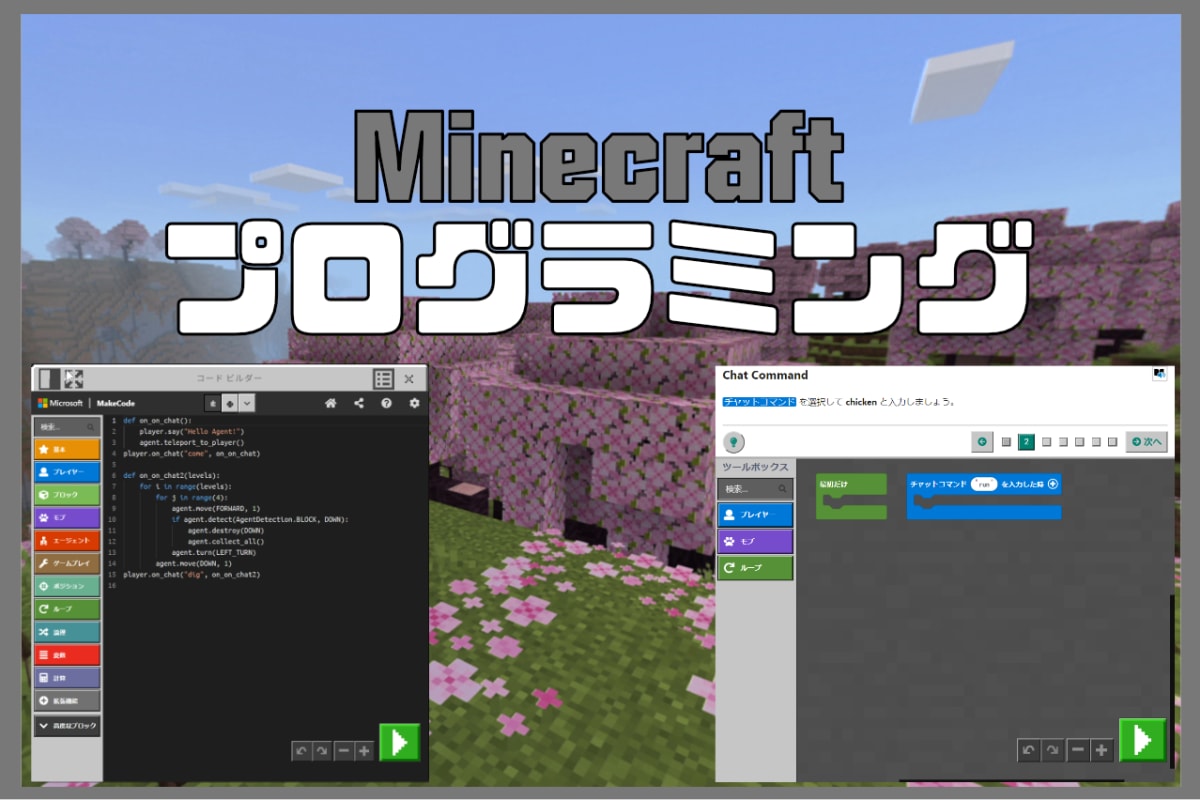Click the MakeCode home icon
The height and width of the screenshot is (800, 1200).
tap(332, 403)
